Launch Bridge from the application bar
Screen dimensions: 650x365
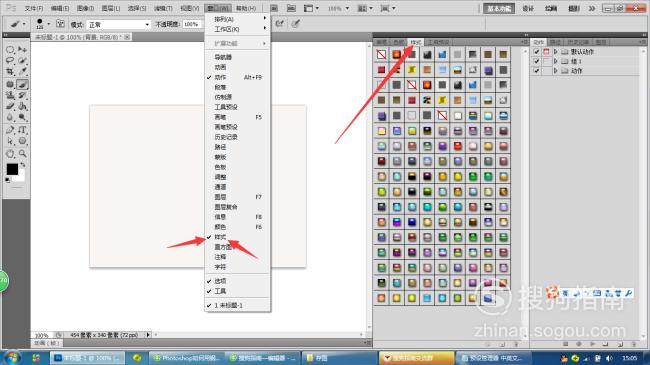click(274, 8)
